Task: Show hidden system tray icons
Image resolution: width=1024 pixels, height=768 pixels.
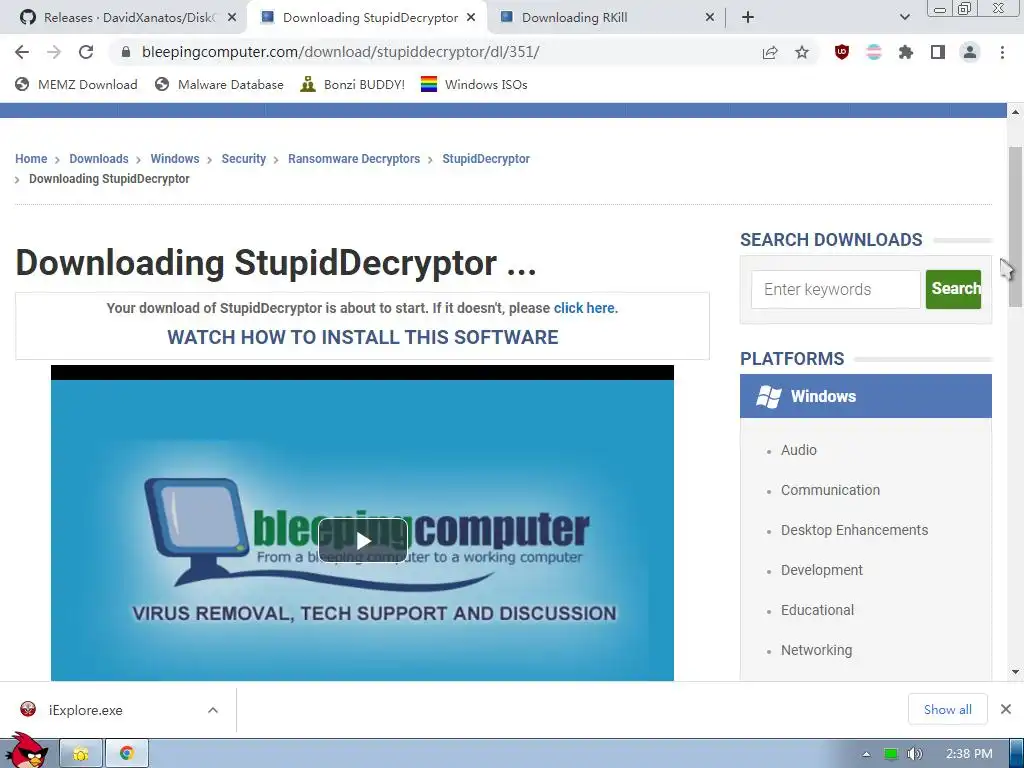Action: pyautogui.click(x=867, y=754)
